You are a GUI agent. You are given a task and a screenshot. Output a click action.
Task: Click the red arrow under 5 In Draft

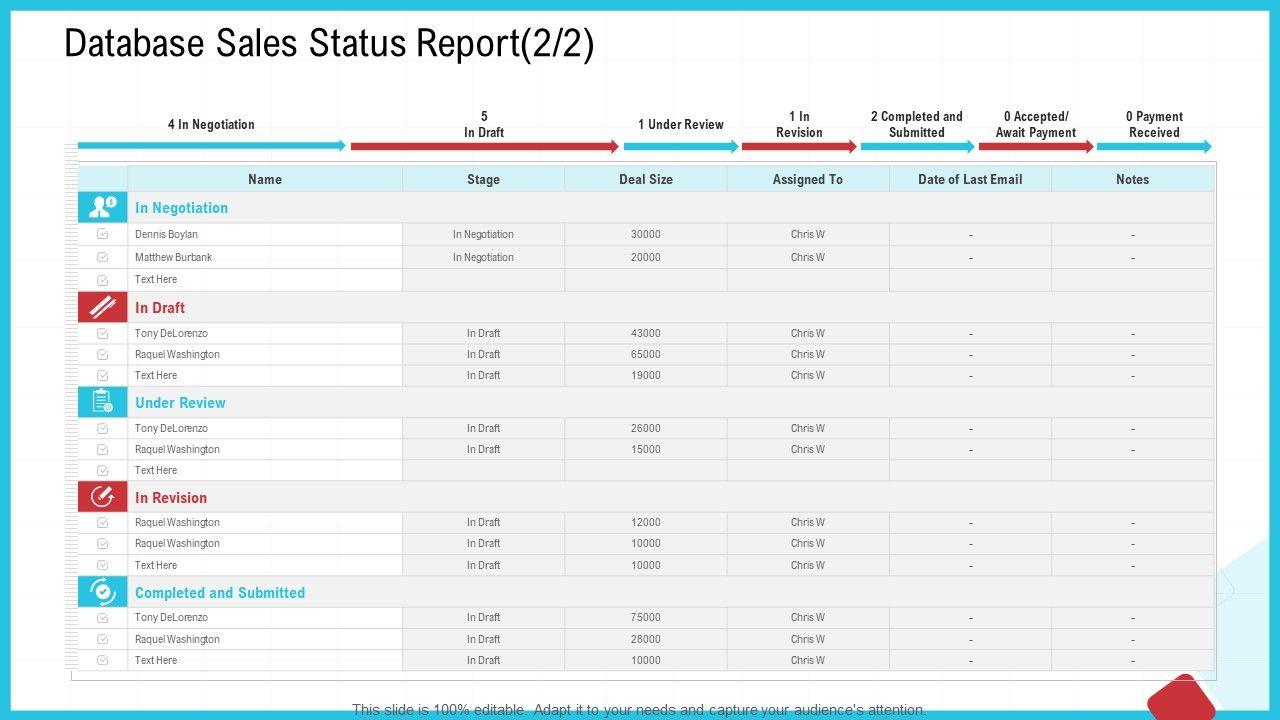pyautogui.click(x=485, y=146)
